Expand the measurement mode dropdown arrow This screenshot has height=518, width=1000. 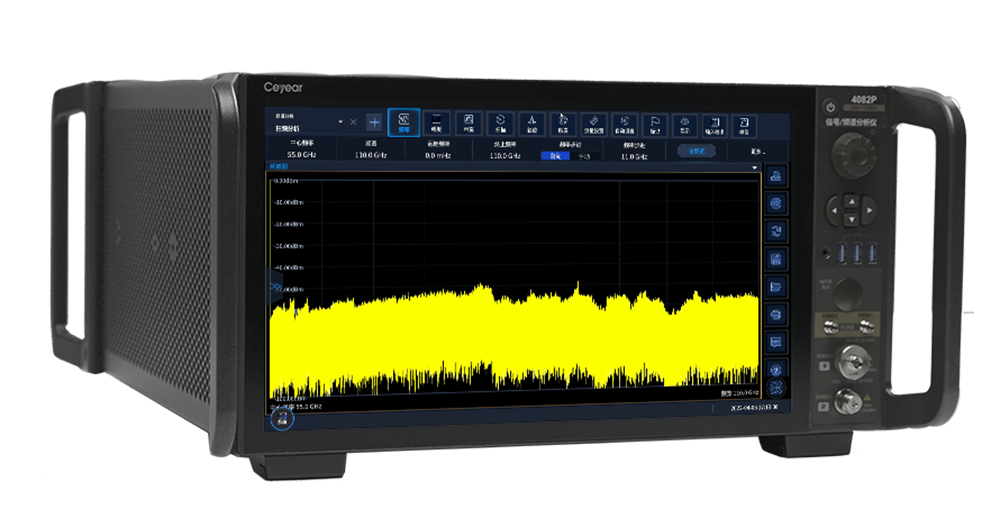[x=340, y=122]
